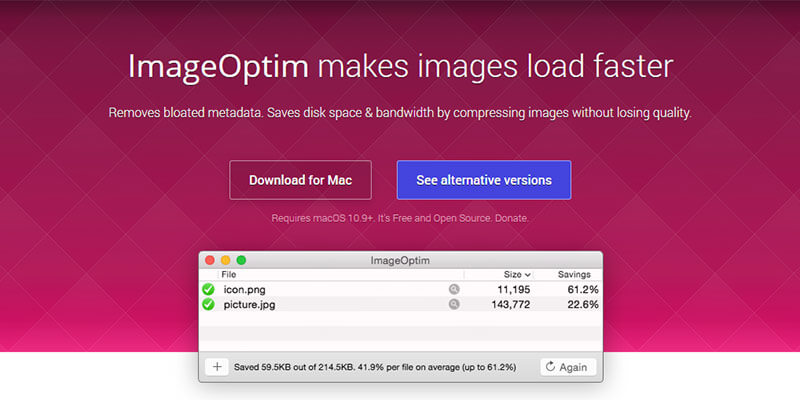800x400 pixels.
Task: Select the icon.png file name
Action: pyautogui.click(x=244, y=290)
